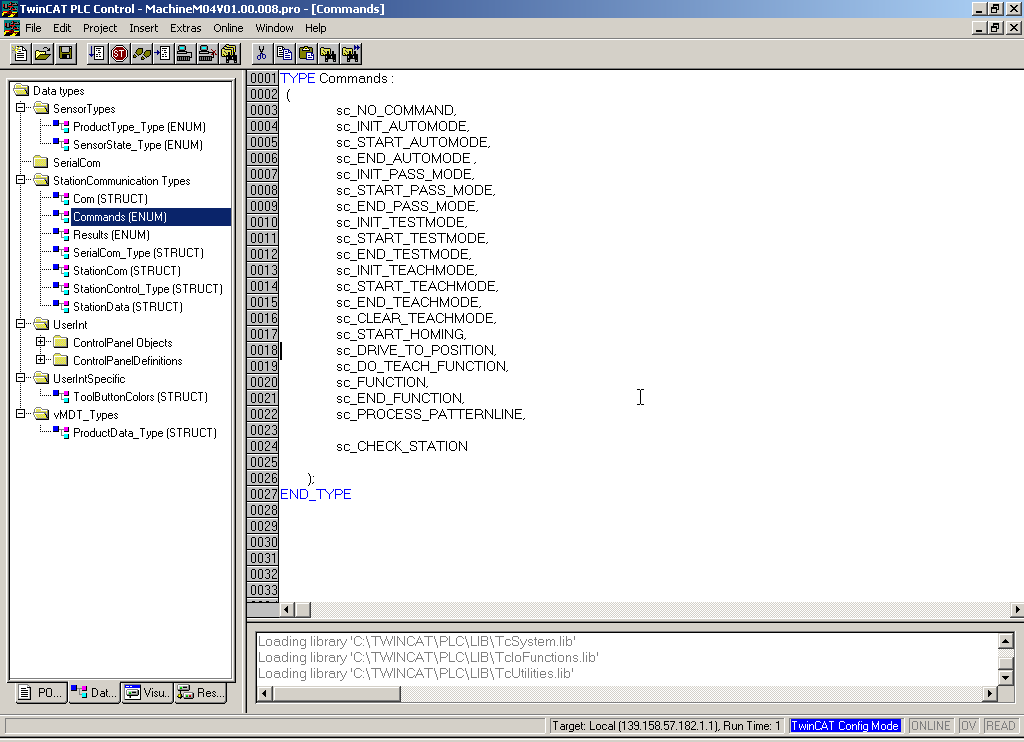The height and width of the screenshot is (742, 1024).
Task: Click the READ status bar indicator
Action: pos(1000,726)
